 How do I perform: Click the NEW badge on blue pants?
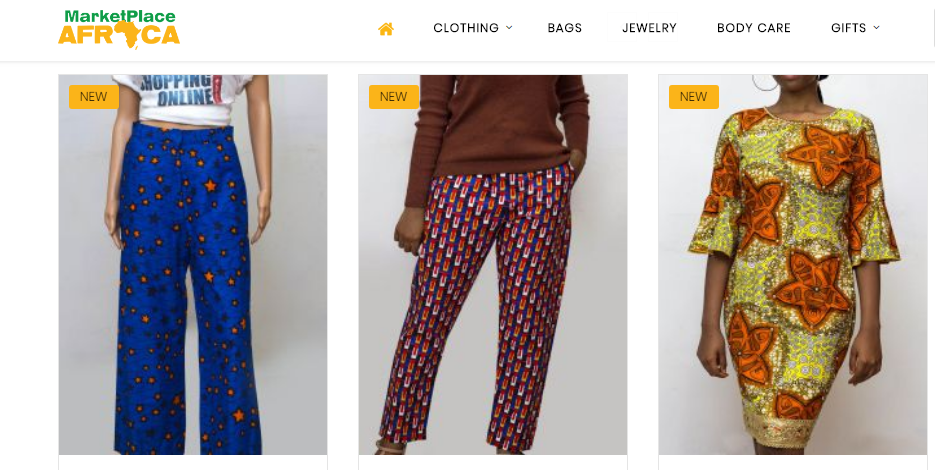pos(94,97)
